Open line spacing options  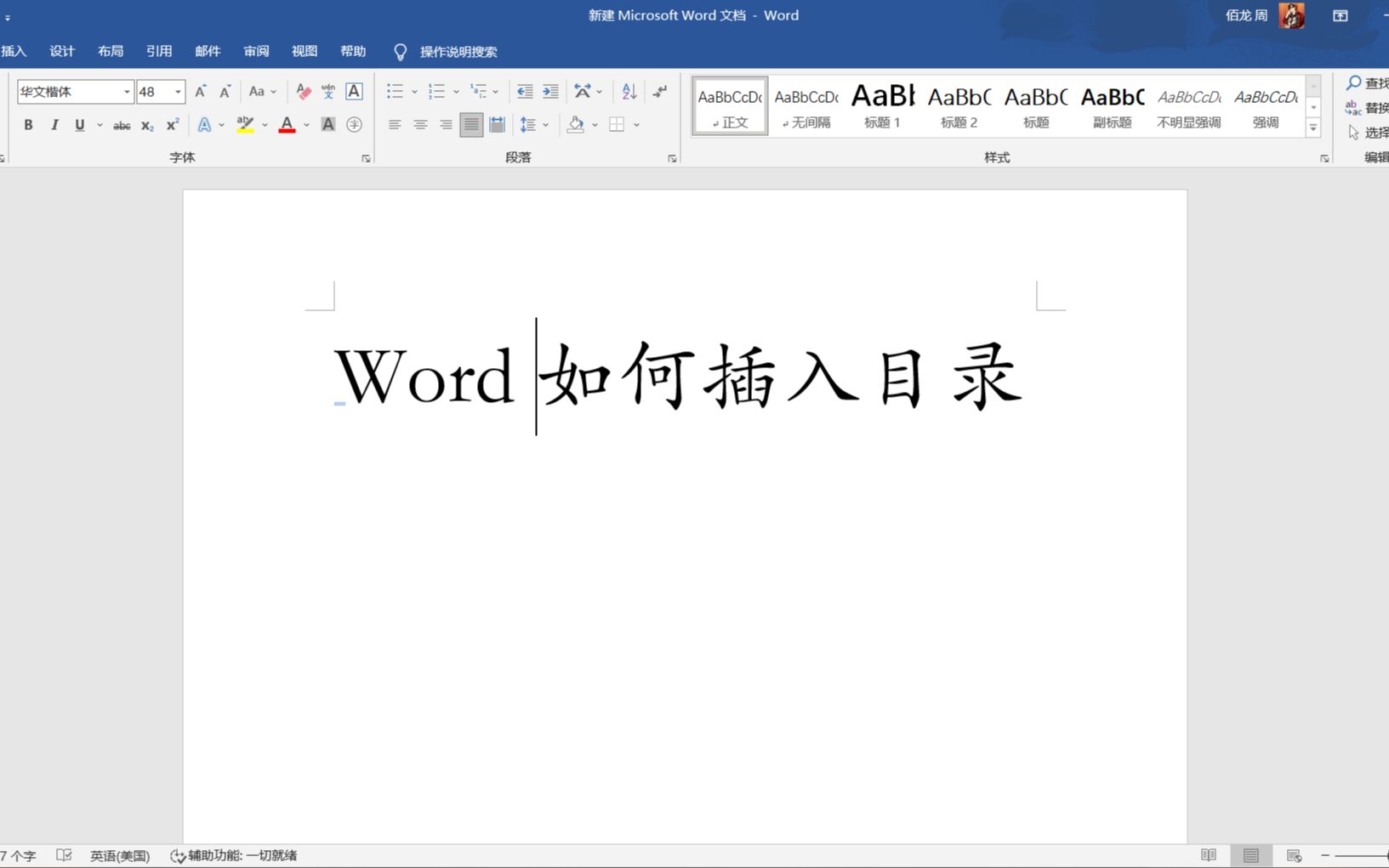point(528,125)
